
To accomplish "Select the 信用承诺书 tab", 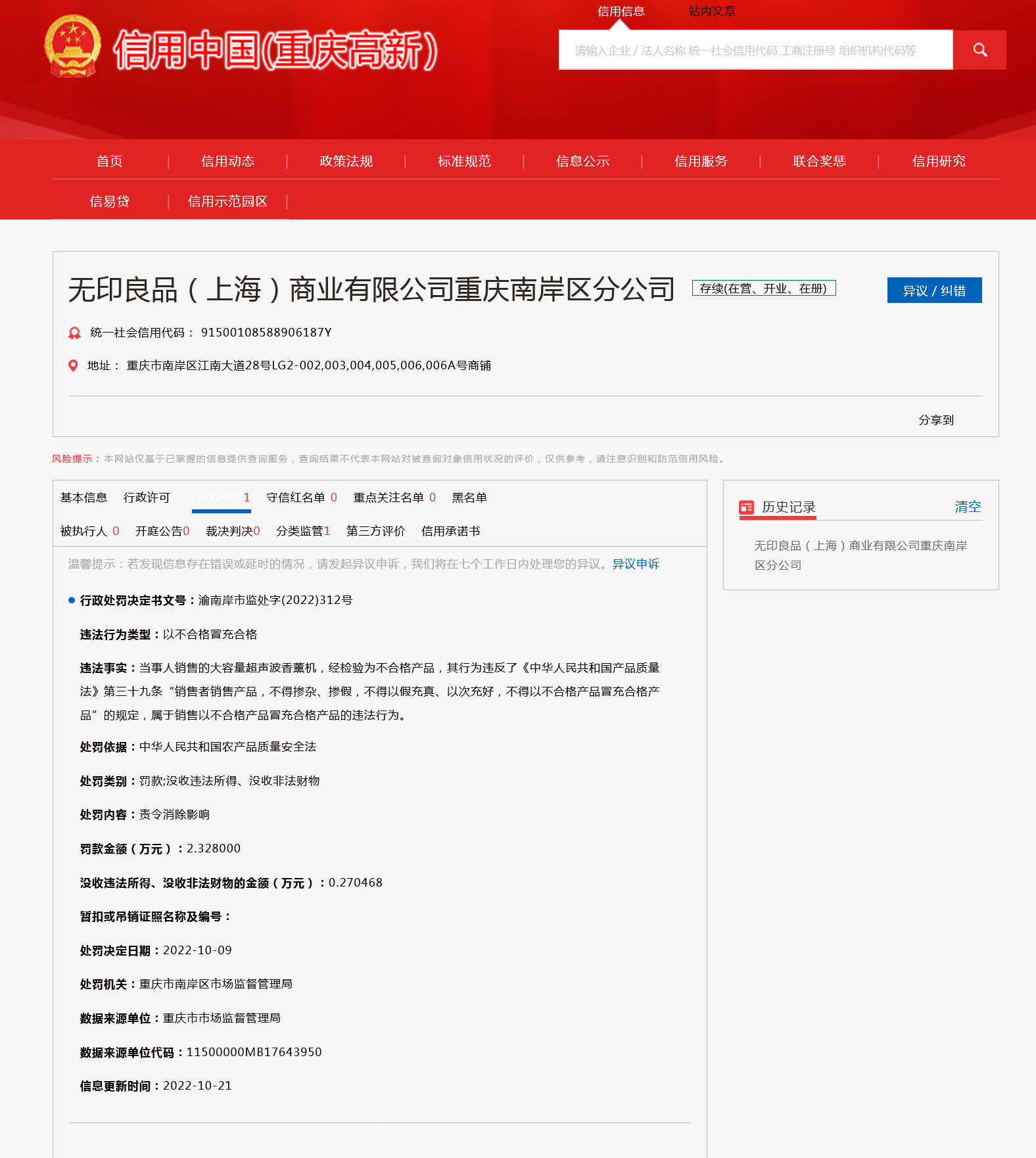I will point(450,531).
